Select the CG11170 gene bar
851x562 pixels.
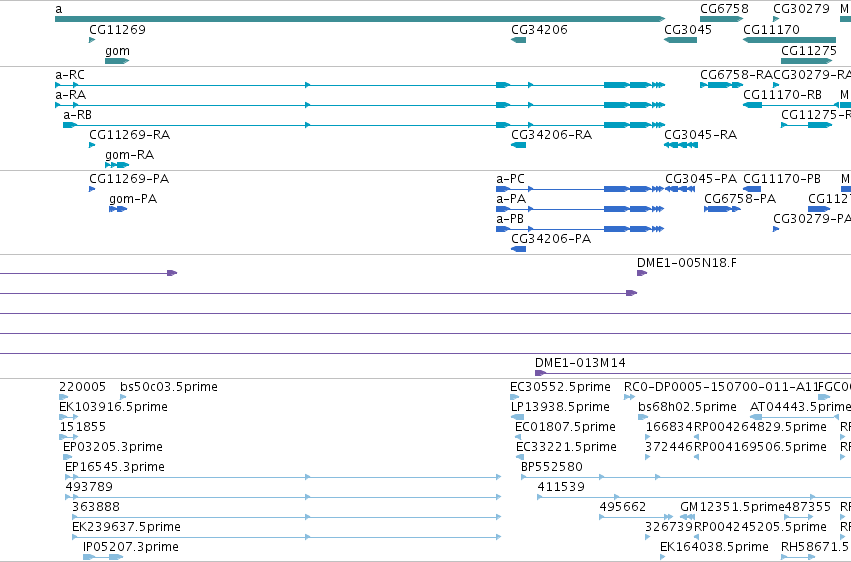789,40
